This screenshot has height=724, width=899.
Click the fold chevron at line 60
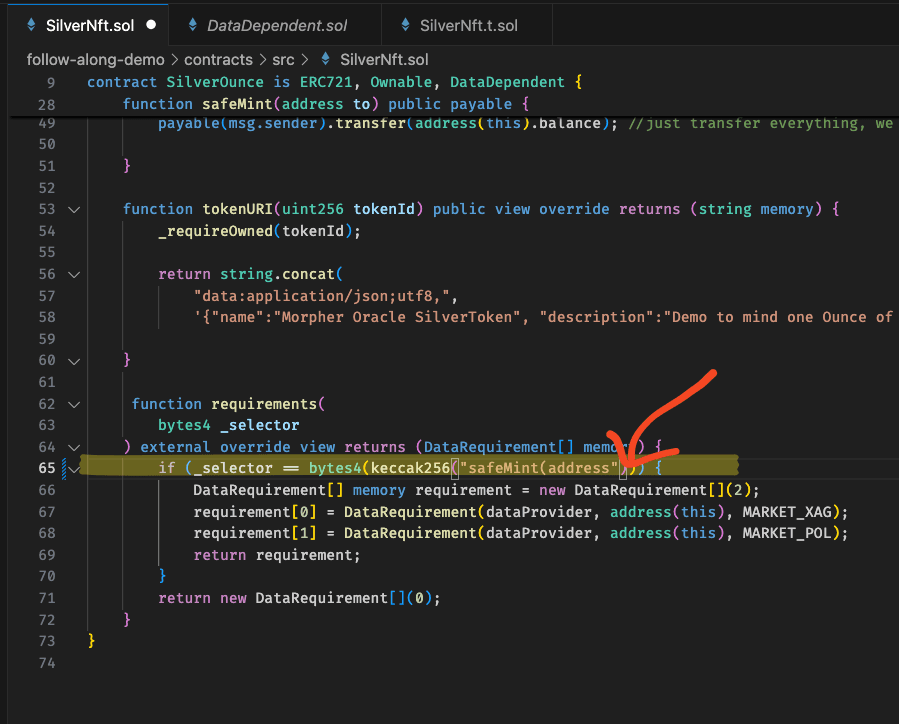coord(74,361)
